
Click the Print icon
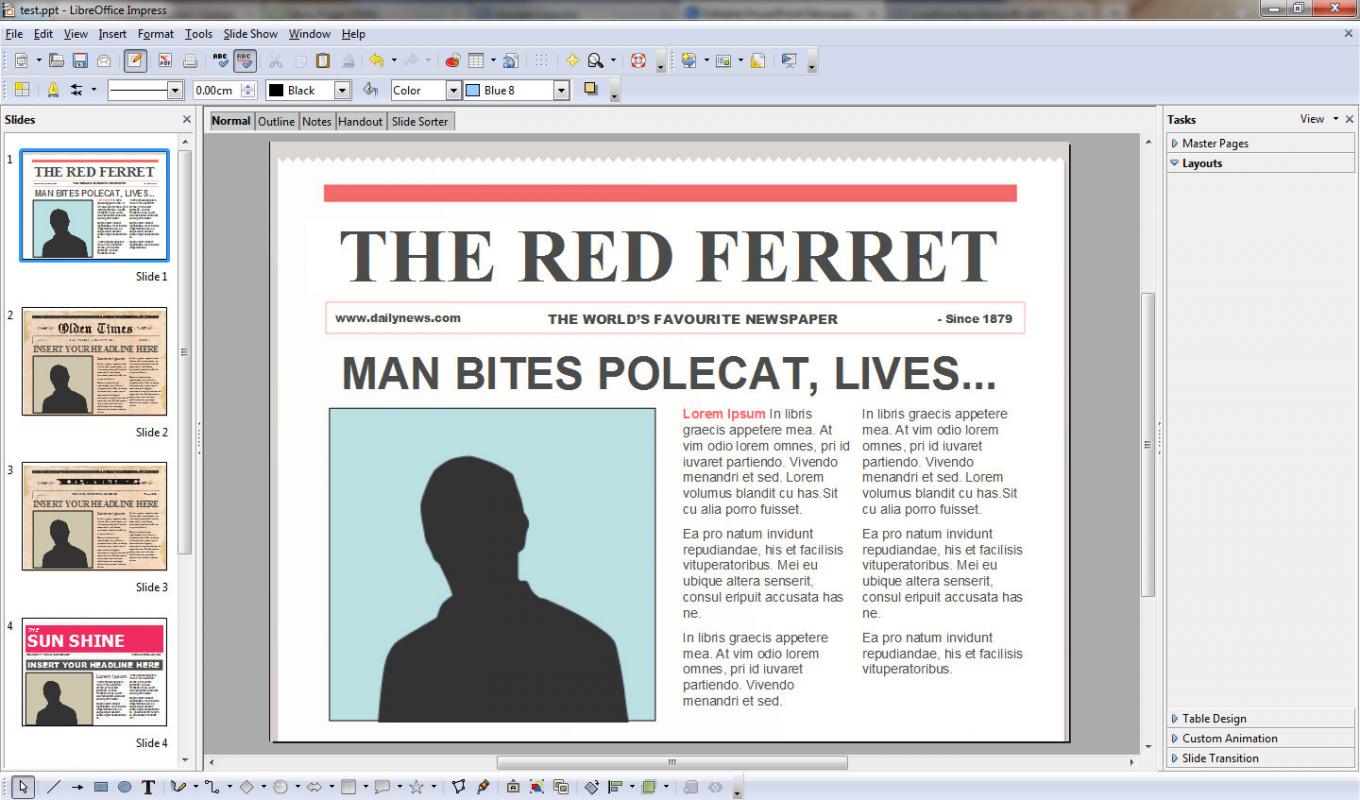click(x=190, y=60)
